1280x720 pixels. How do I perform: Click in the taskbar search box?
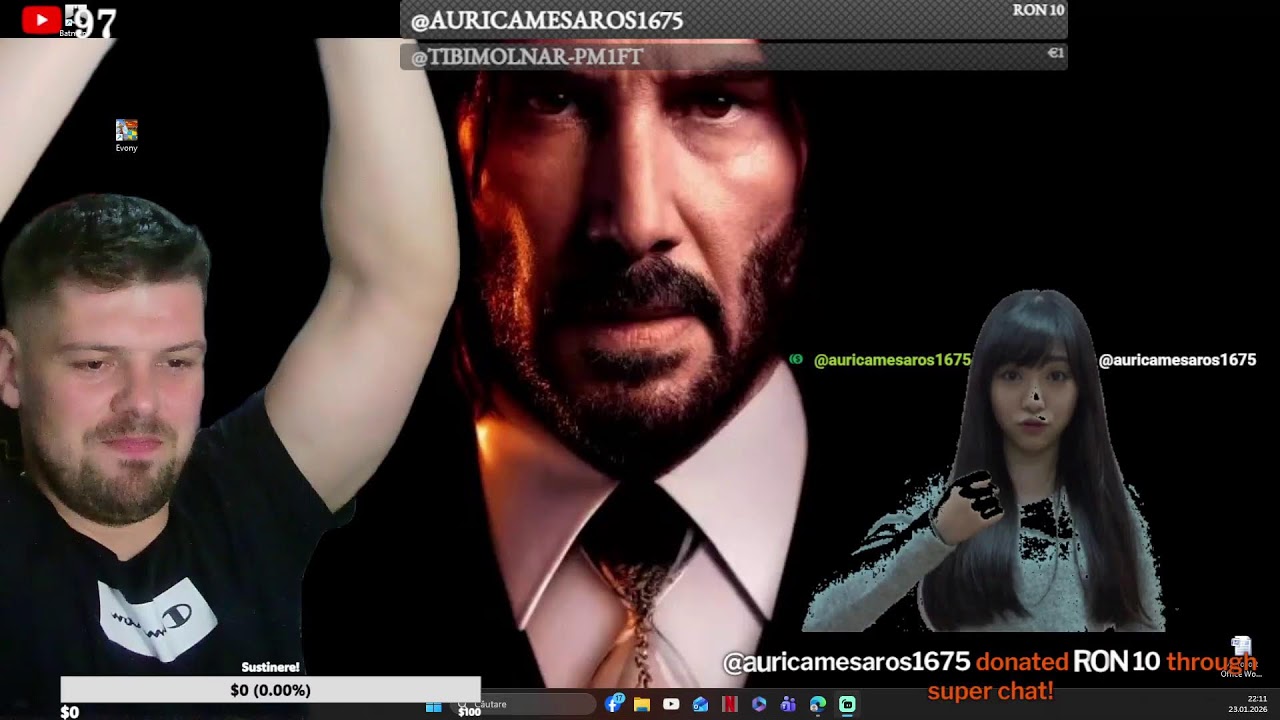pyautogui.click(x=522, y=705)
